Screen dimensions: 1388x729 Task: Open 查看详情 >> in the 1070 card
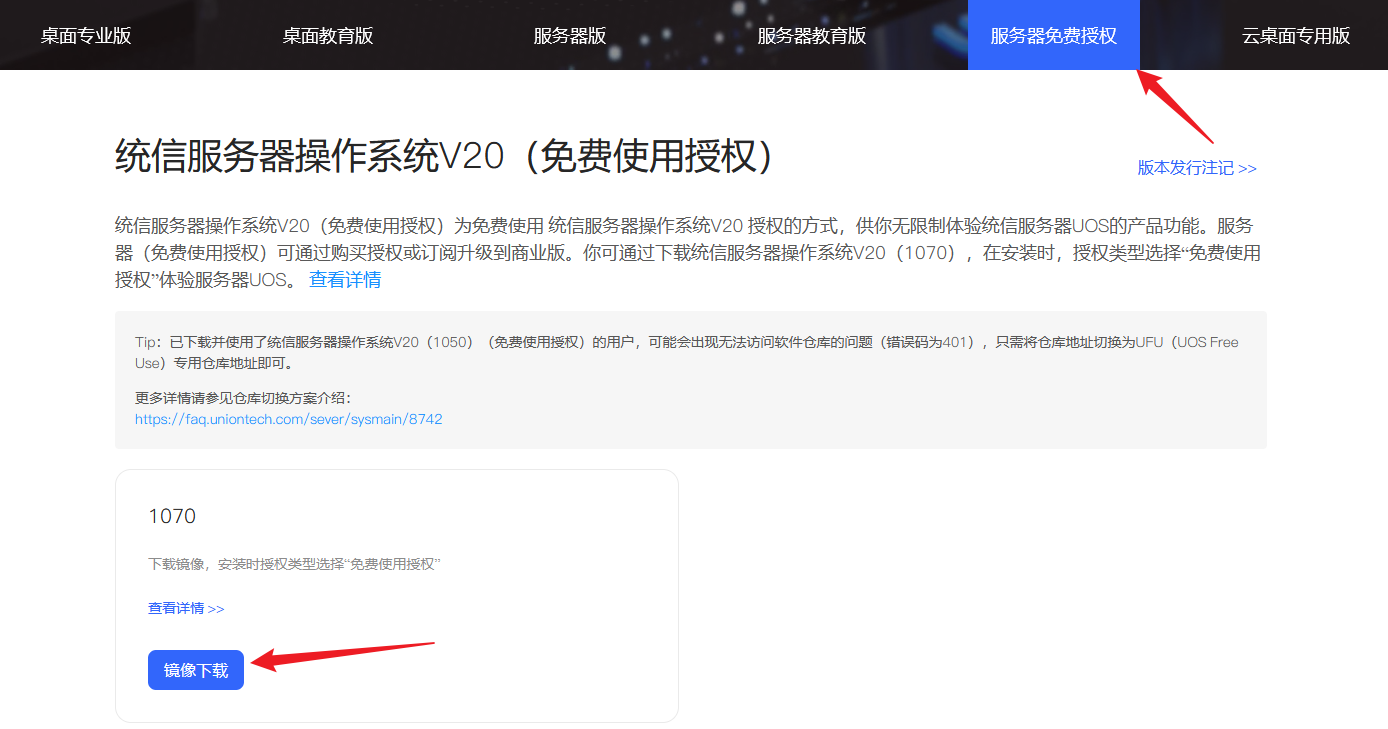click(186, 608)
